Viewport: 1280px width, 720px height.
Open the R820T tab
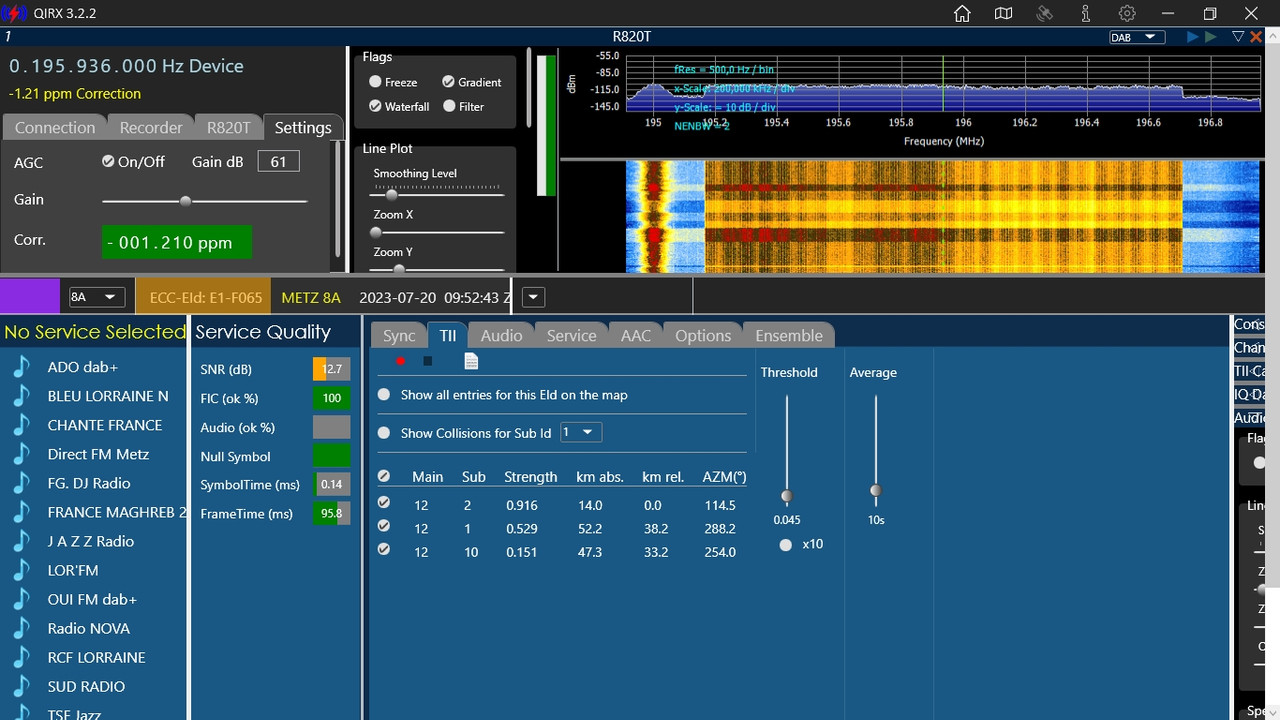(x=229, y=127)
